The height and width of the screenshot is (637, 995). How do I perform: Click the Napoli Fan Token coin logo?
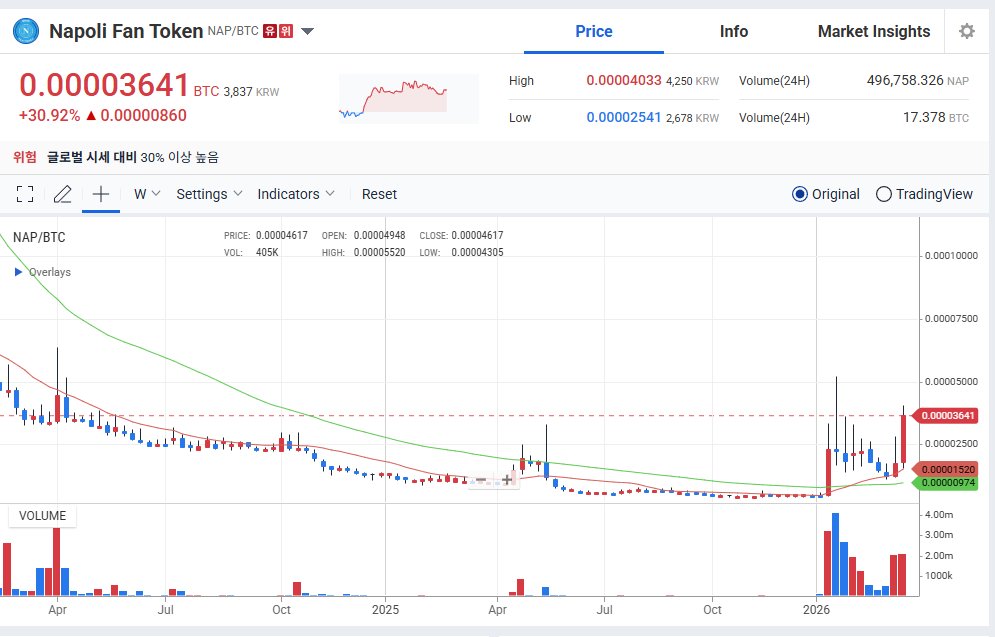pyautogui.click(x=26, y=31)
